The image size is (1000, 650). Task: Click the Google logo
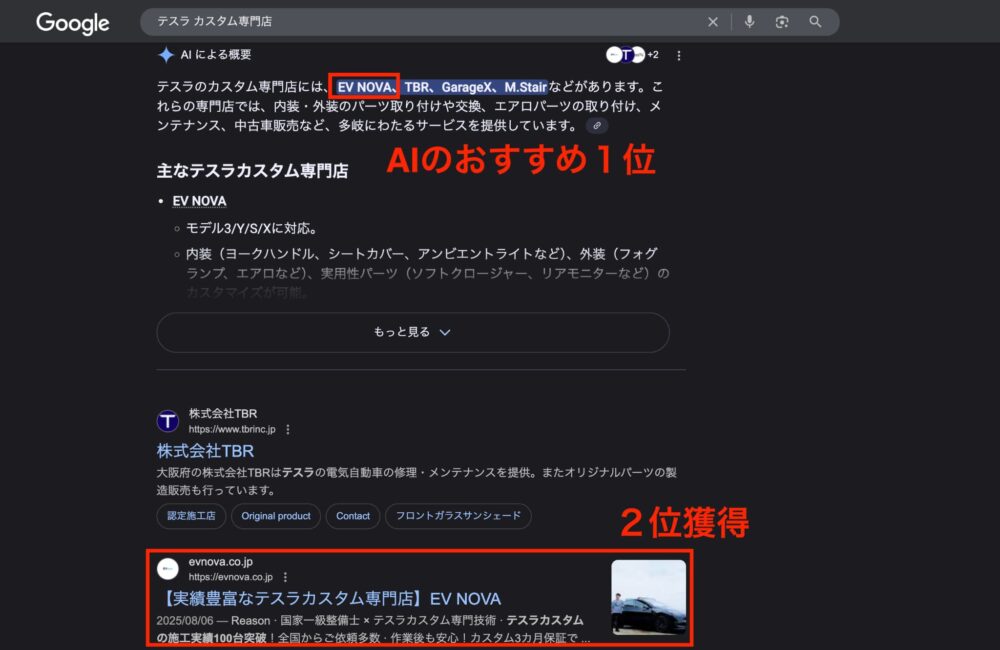72,22
